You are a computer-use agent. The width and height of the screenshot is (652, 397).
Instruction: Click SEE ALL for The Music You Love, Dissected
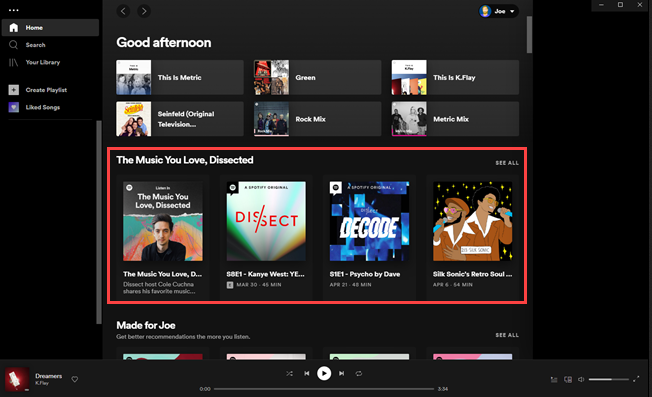507,163
